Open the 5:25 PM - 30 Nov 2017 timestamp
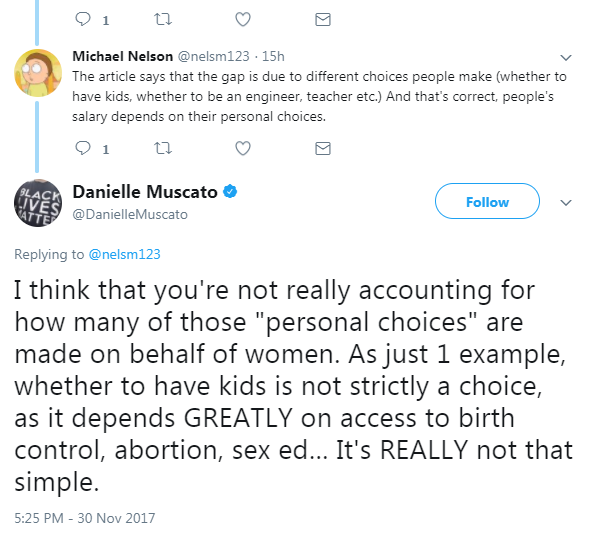The height and width of the screenshot is (533, 603). click(85, 518)
